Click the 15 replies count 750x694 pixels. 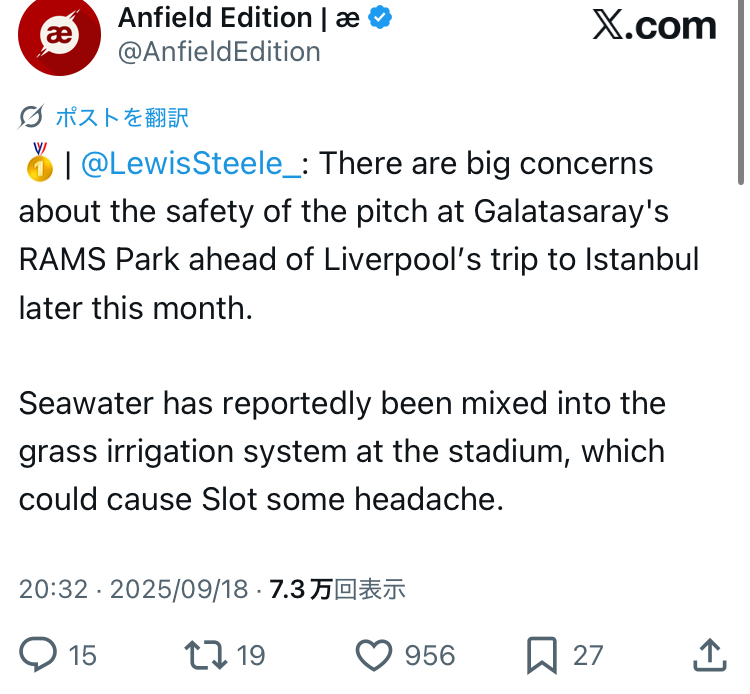[83, 655]
